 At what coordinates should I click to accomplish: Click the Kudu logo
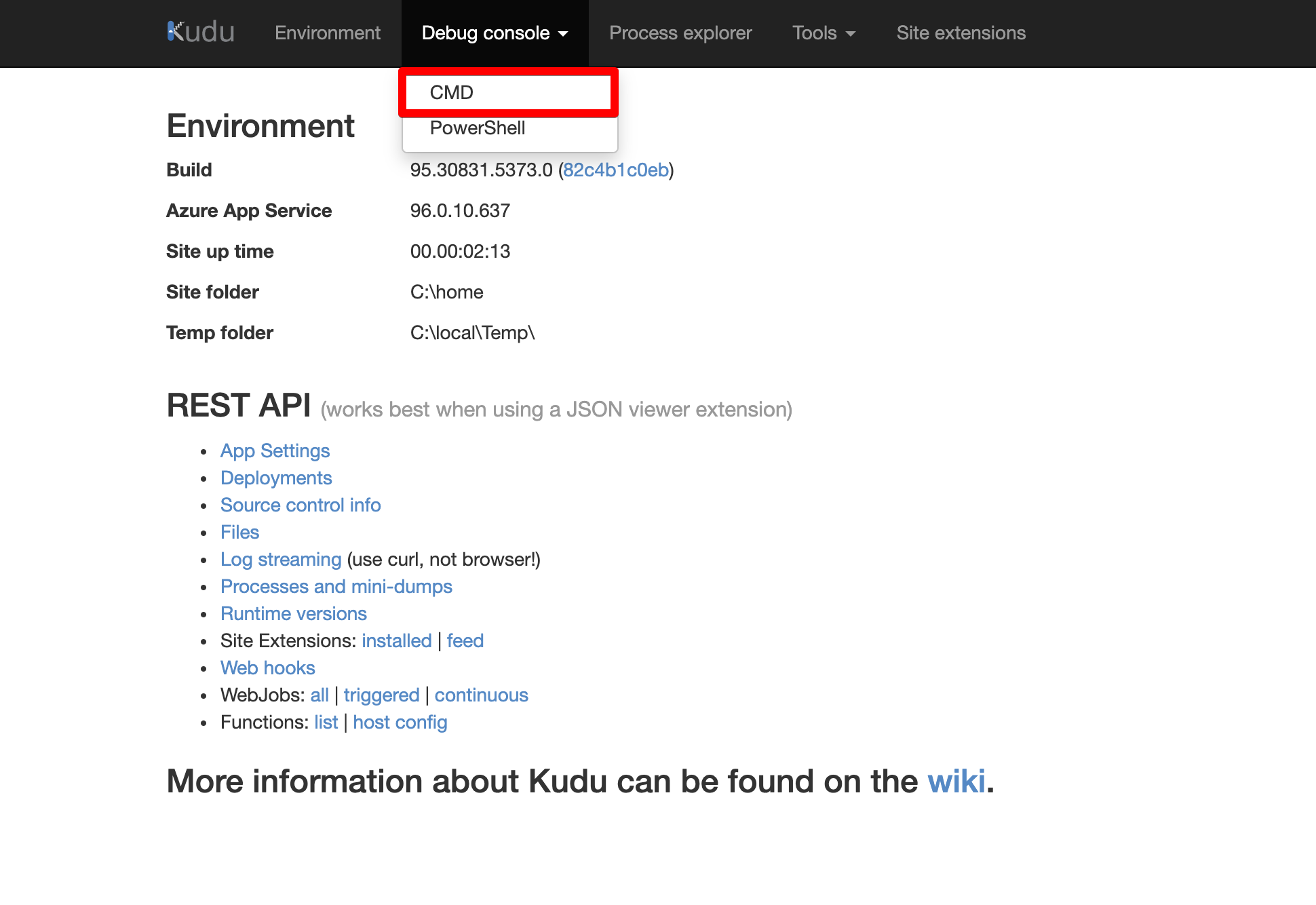pos(201,32)
